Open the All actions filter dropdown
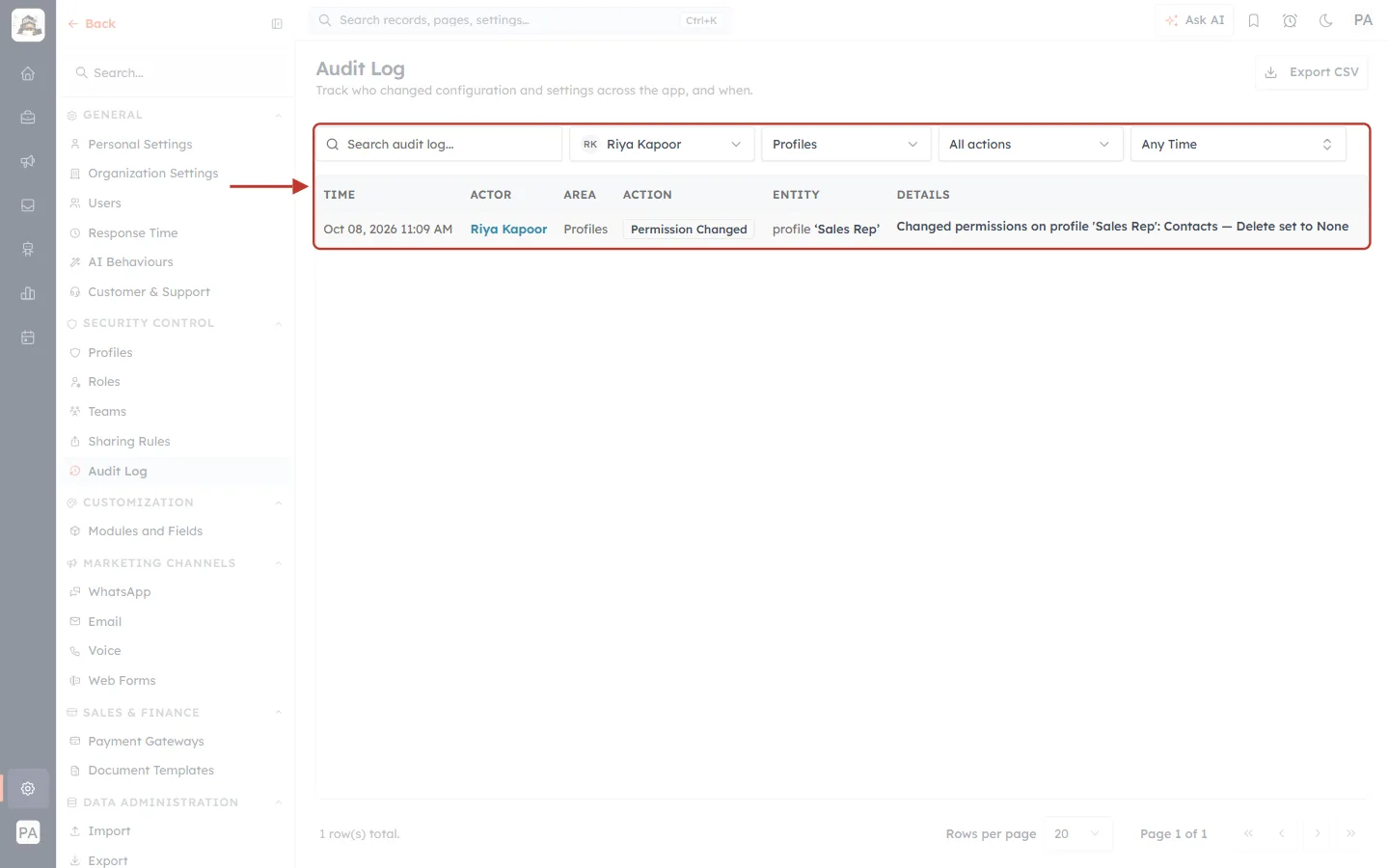 click(x=1030, y=145)
